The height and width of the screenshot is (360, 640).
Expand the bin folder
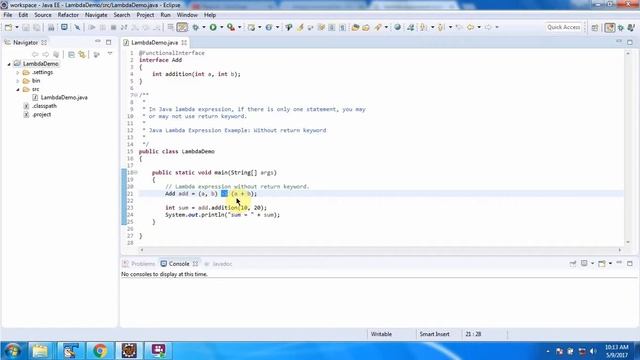[x=18, y=81]
